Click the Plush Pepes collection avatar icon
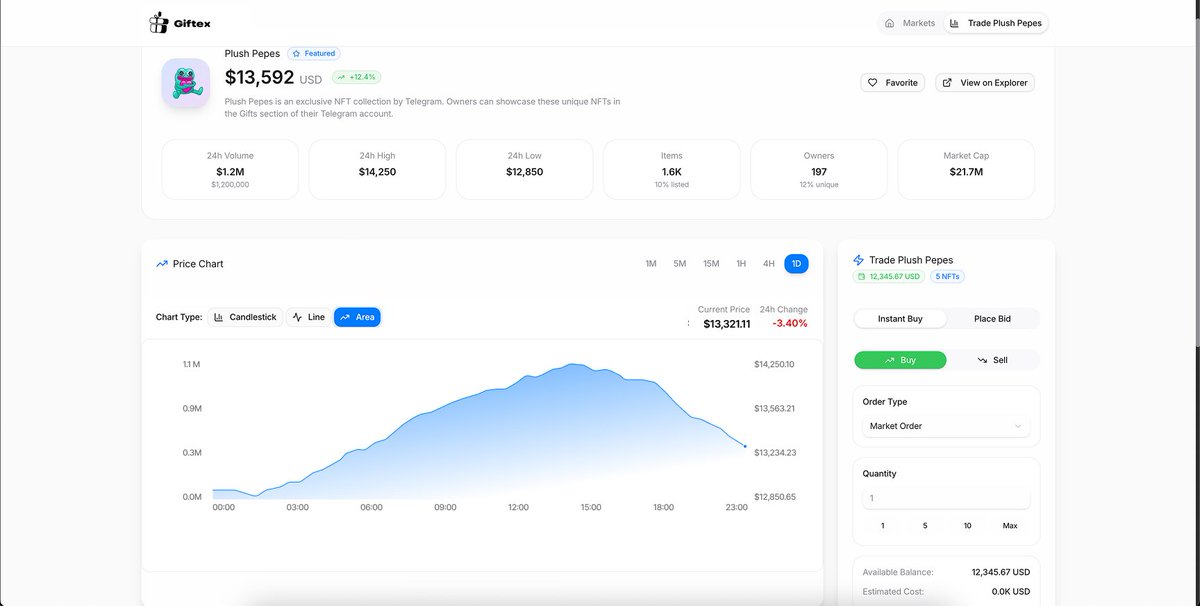This screenshot has height=606, width=1200. pos(185,82)
